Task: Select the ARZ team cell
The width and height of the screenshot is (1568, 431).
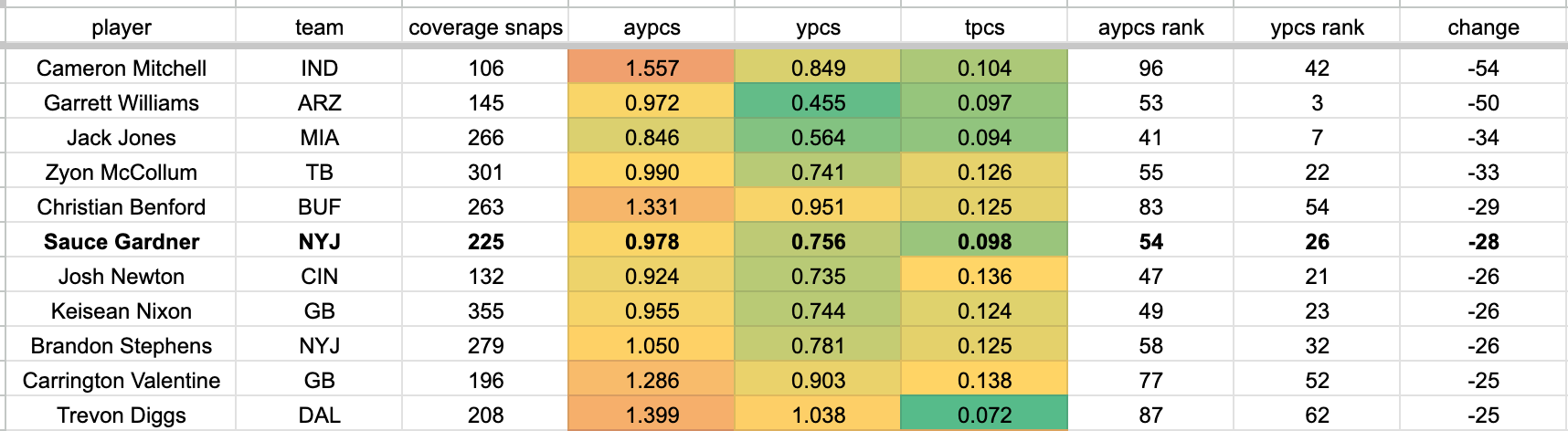Action: tap(319, 102)
